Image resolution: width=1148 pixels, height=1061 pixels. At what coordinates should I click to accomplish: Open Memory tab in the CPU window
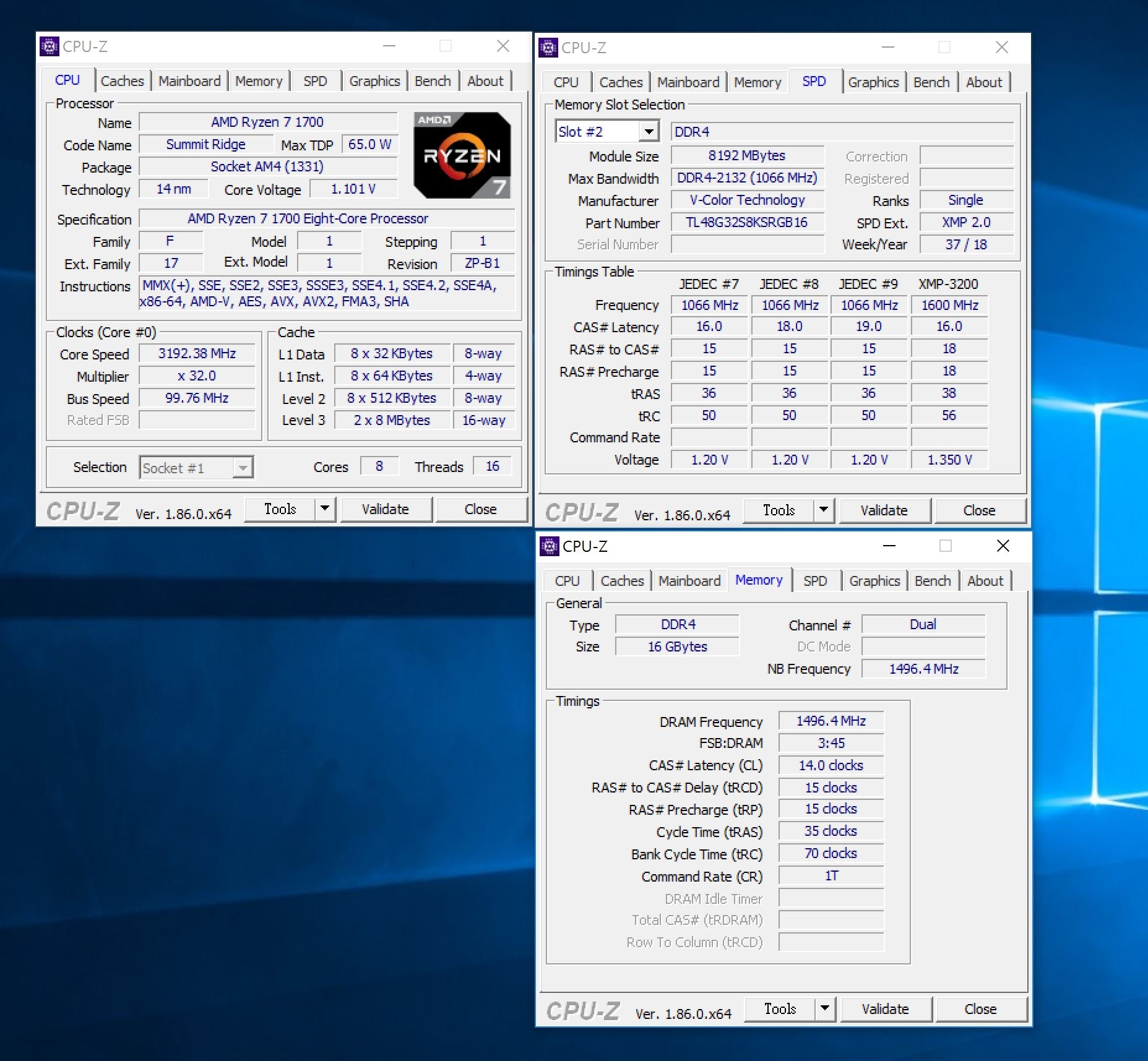pyautogui.click(x=259, y=81)
